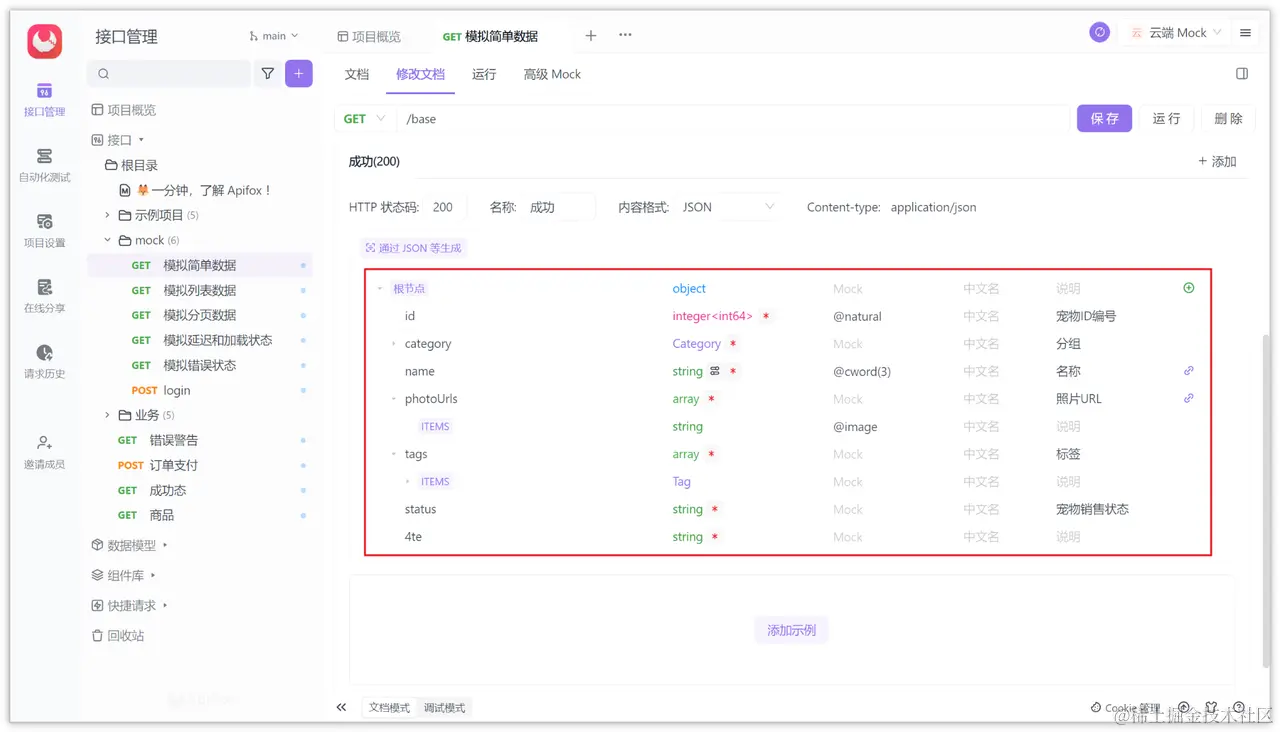Click the green plus icon on 根节点 row
Screen dimensions: 1280x732
[x=1188, y=287]
